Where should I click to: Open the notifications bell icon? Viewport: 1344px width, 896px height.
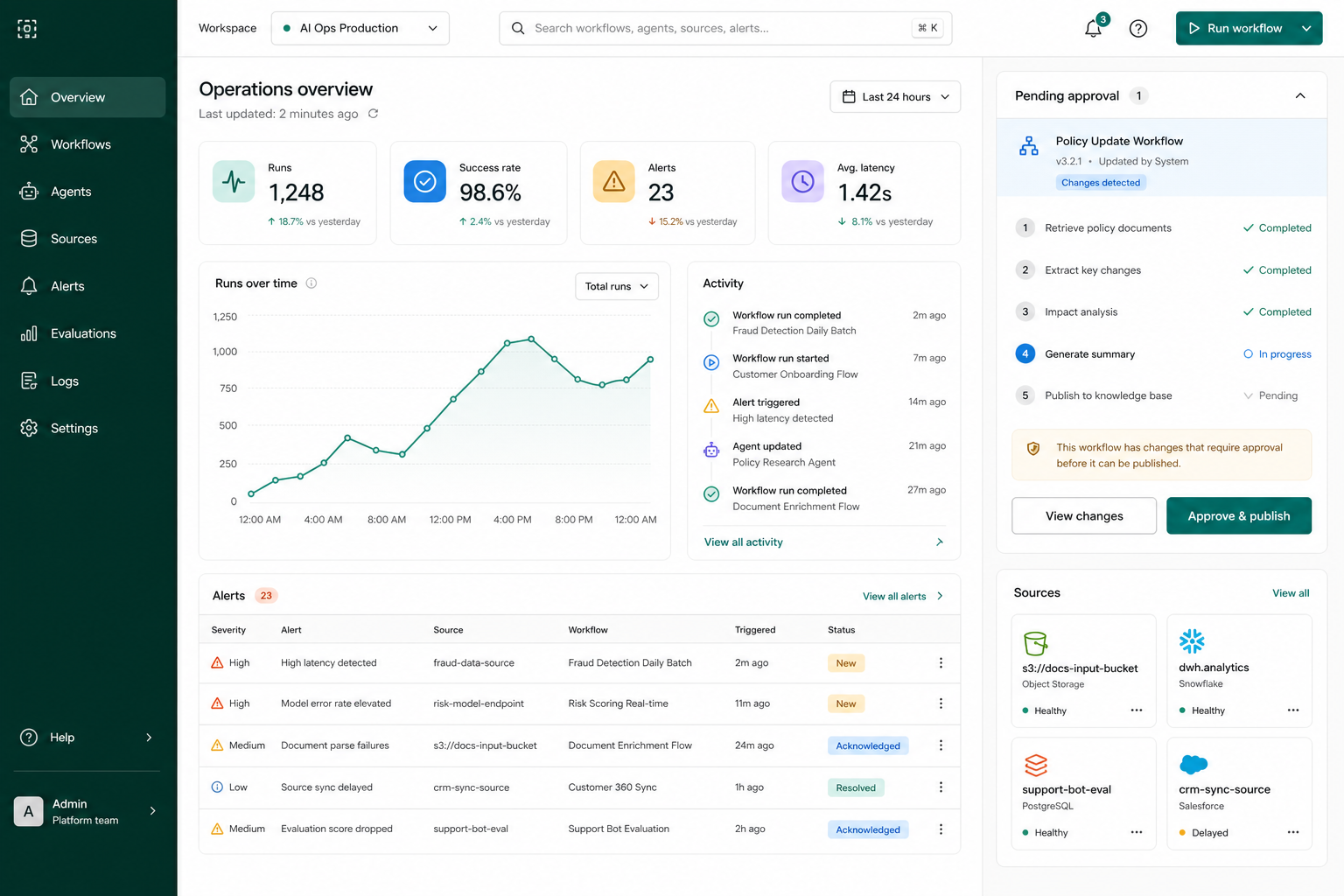[x=1093, y=29]
